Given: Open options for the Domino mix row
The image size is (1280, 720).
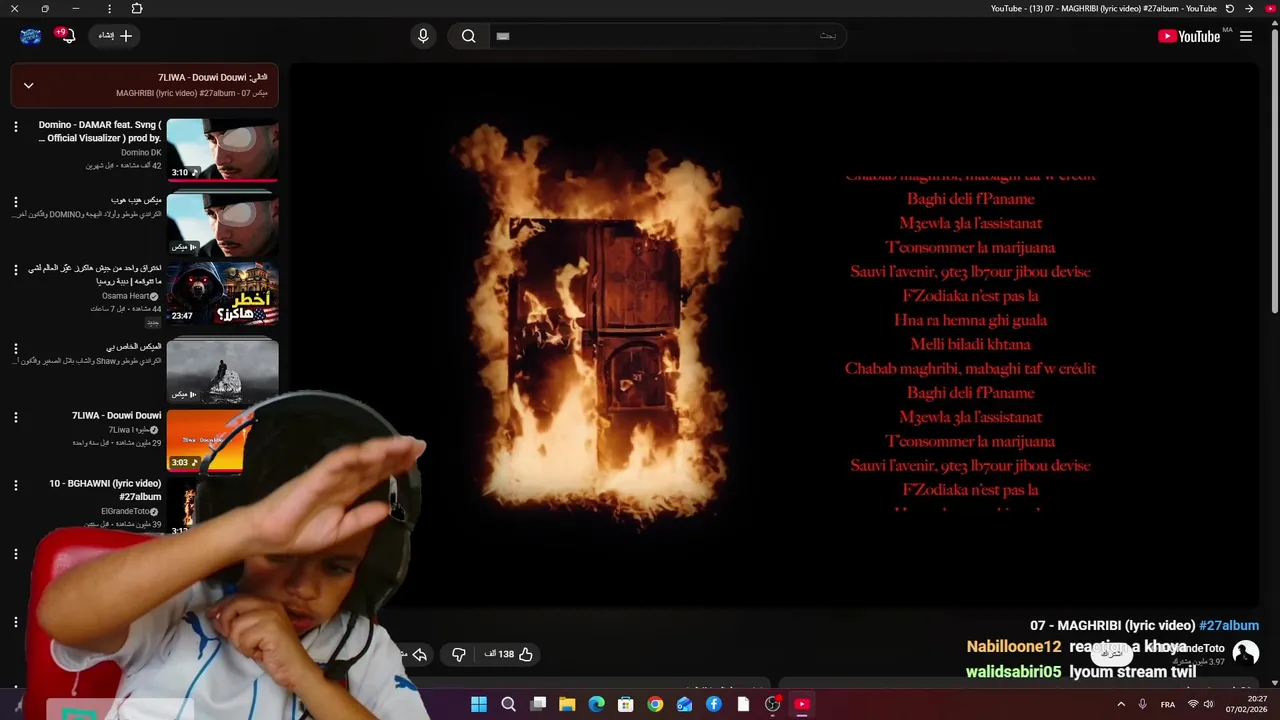Looking at the screenshot, I should (15, 202).
